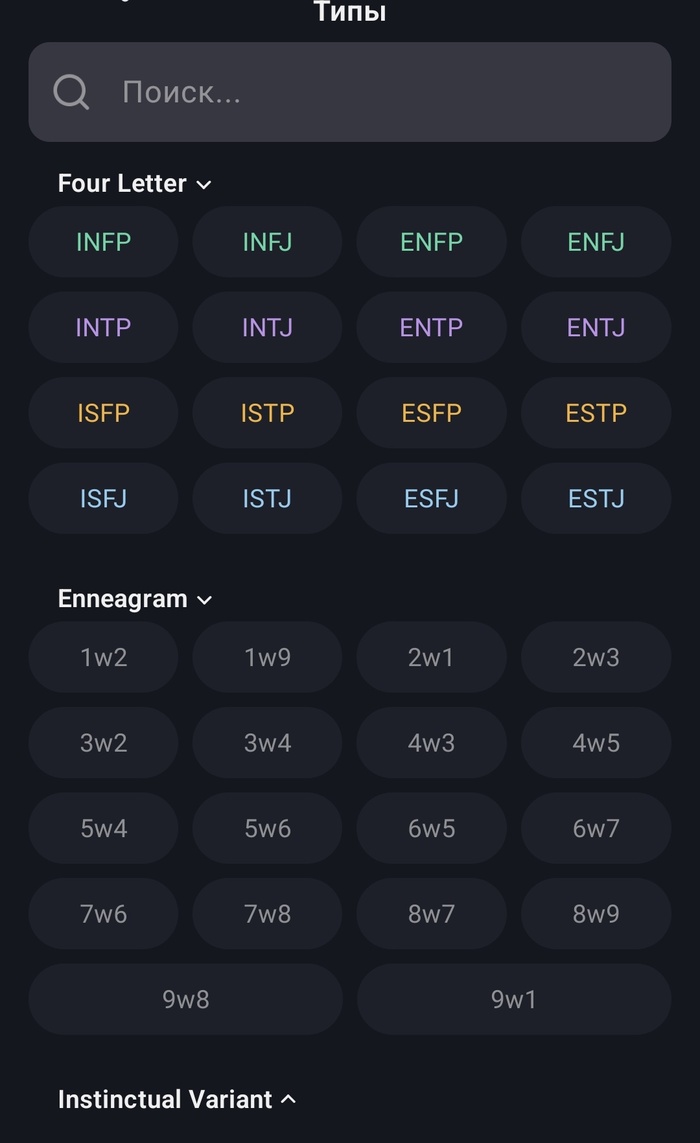Select the INFP type chip
This screenshot has height=1143, width=700.
coord(103,242)
